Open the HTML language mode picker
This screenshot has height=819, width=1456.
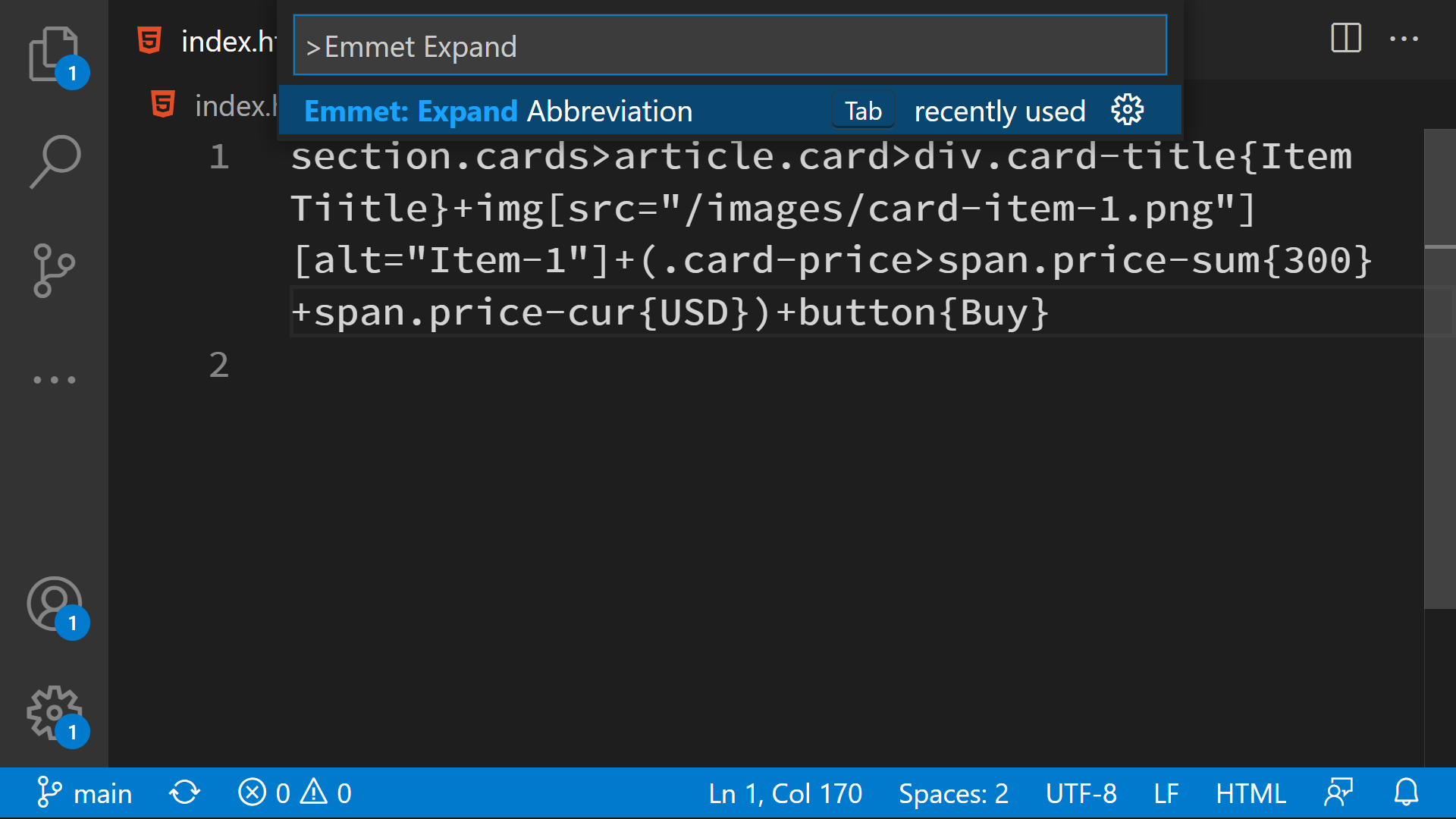(1250, 793)
